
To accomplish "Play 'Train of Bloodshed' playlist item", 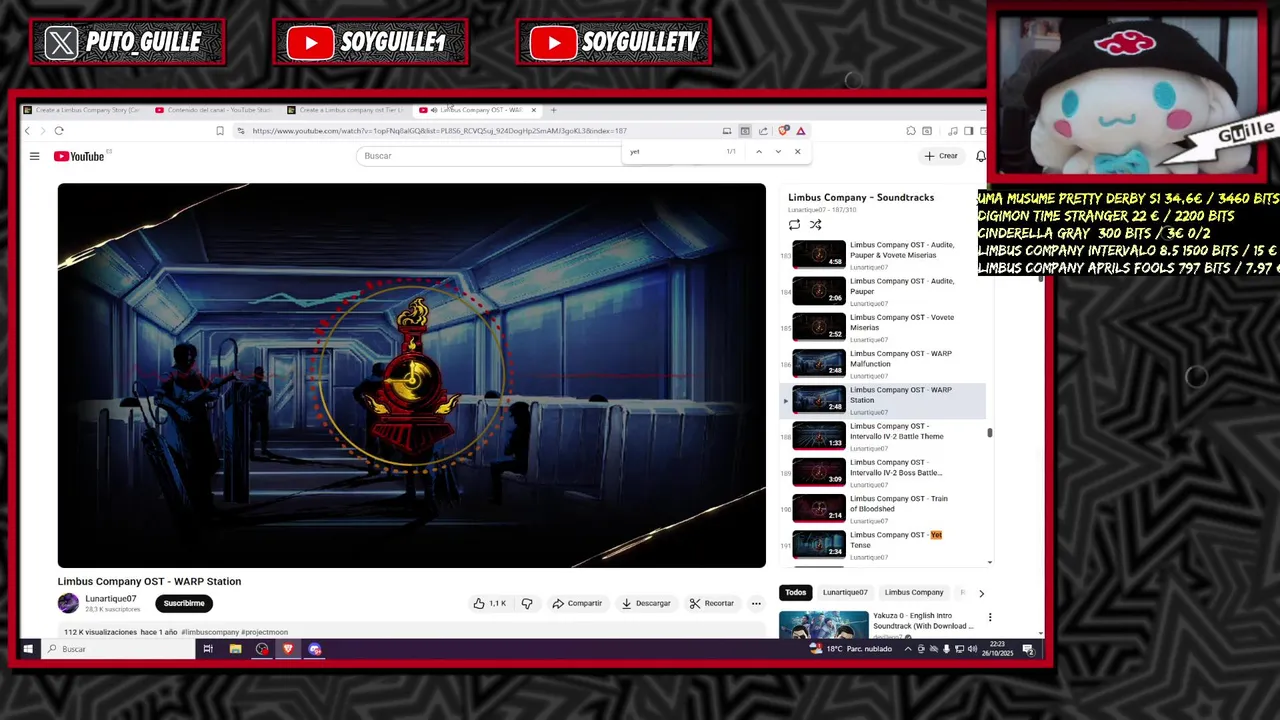I will tap(882, 508).
